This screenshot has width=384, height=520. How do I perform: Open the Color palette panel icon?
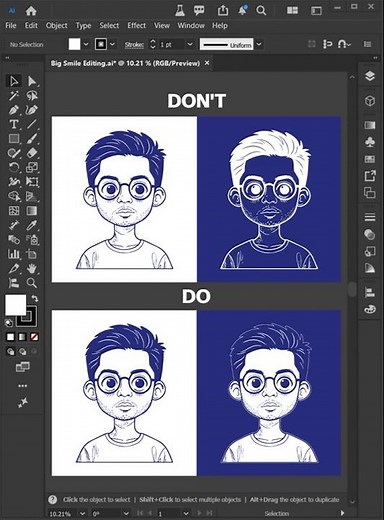pos(370,310)
